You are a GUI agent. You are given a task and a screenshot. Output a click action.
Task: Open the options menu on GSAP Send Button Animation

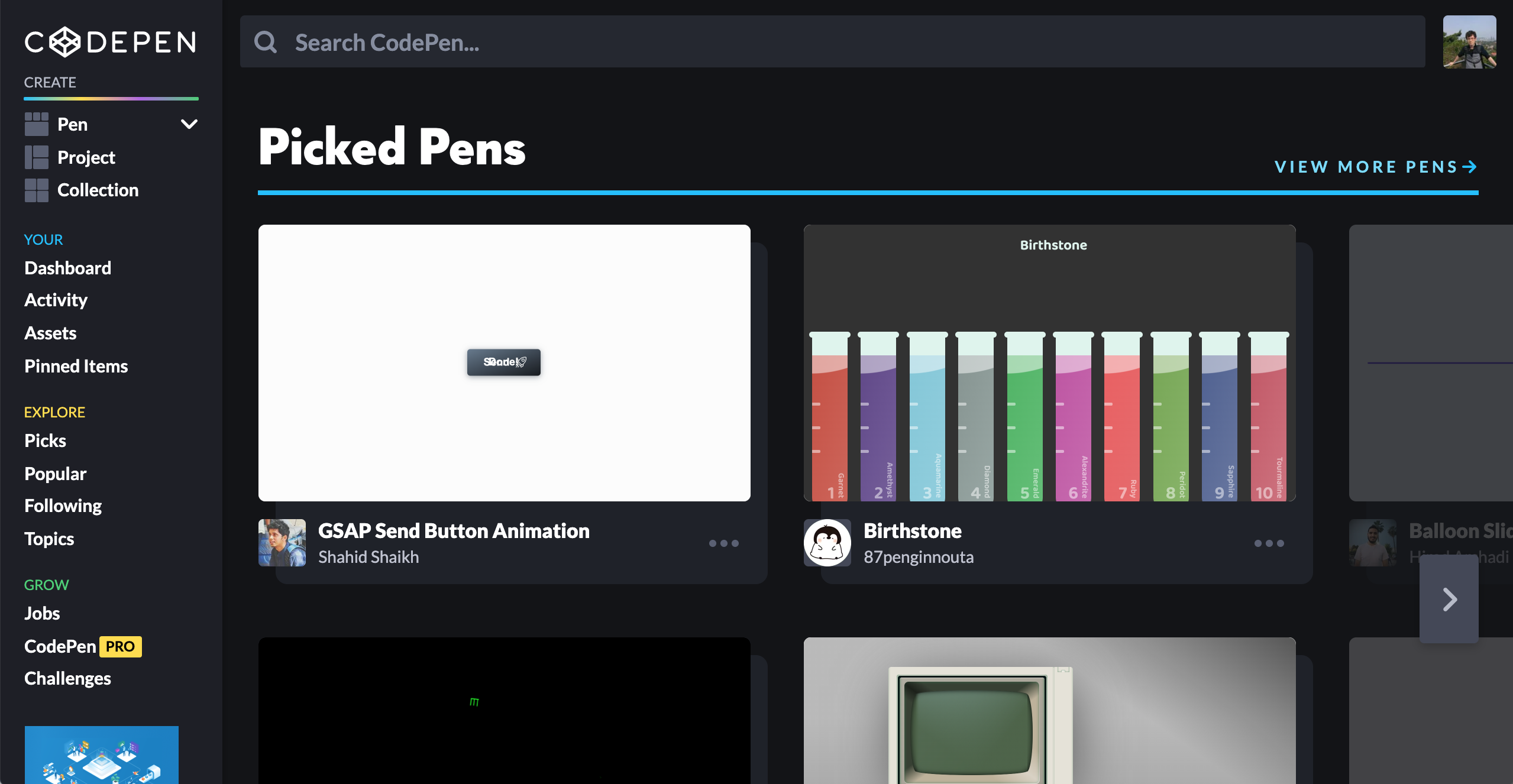coord(724,543)
